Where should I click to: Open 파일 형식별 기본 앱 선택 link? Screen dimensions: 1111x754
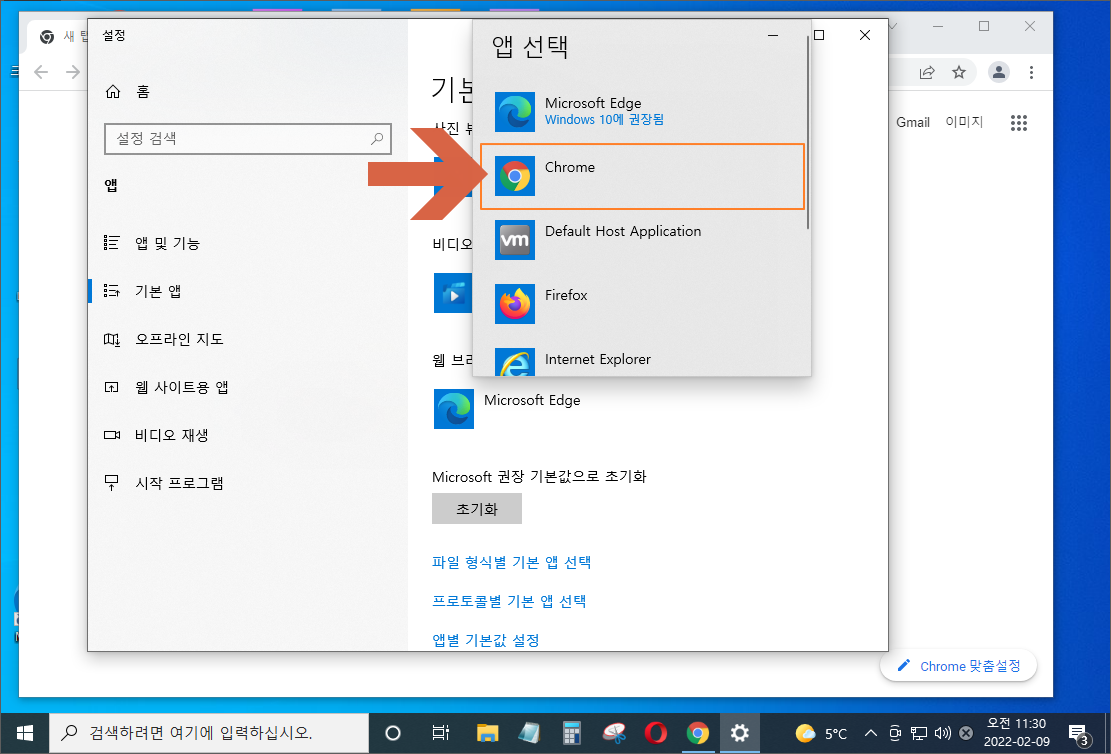click(x=512, y=563)
